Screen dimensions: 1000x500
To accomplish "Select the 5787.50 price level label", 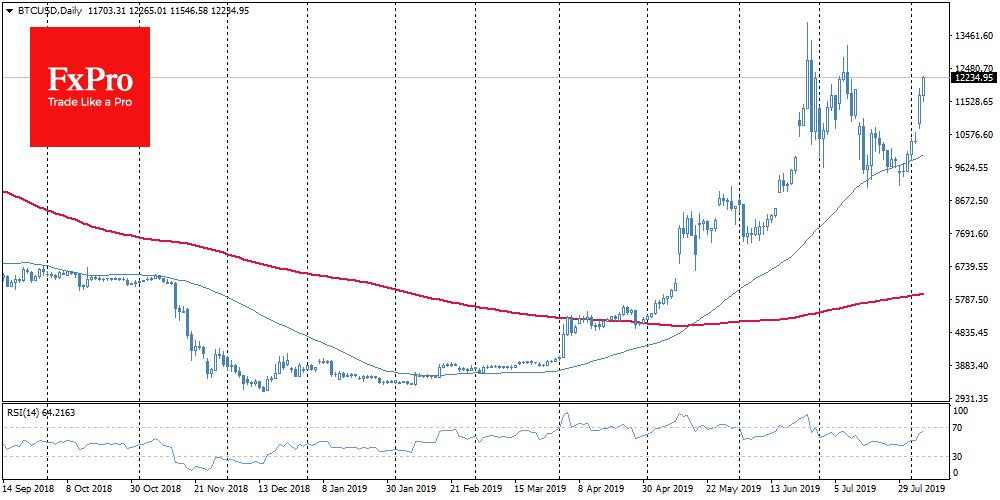I will [972, 300].
